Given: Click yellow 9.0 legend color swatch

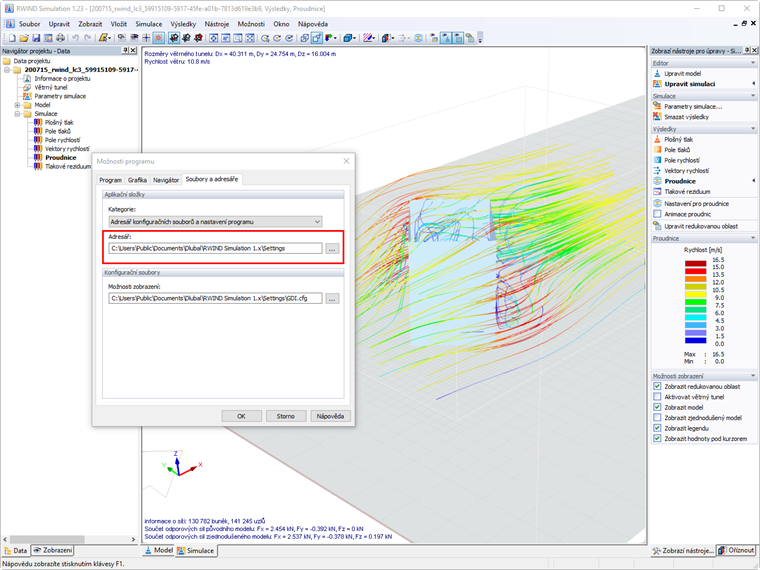Looking at the screenshot, I should 695,294.
